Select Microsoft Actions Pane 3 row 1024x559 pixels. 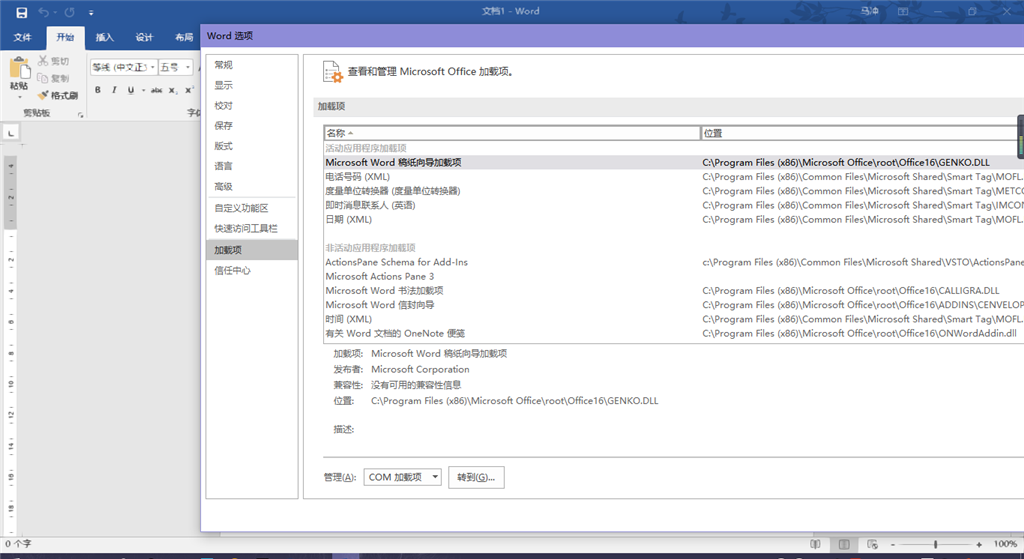point(673,277)
